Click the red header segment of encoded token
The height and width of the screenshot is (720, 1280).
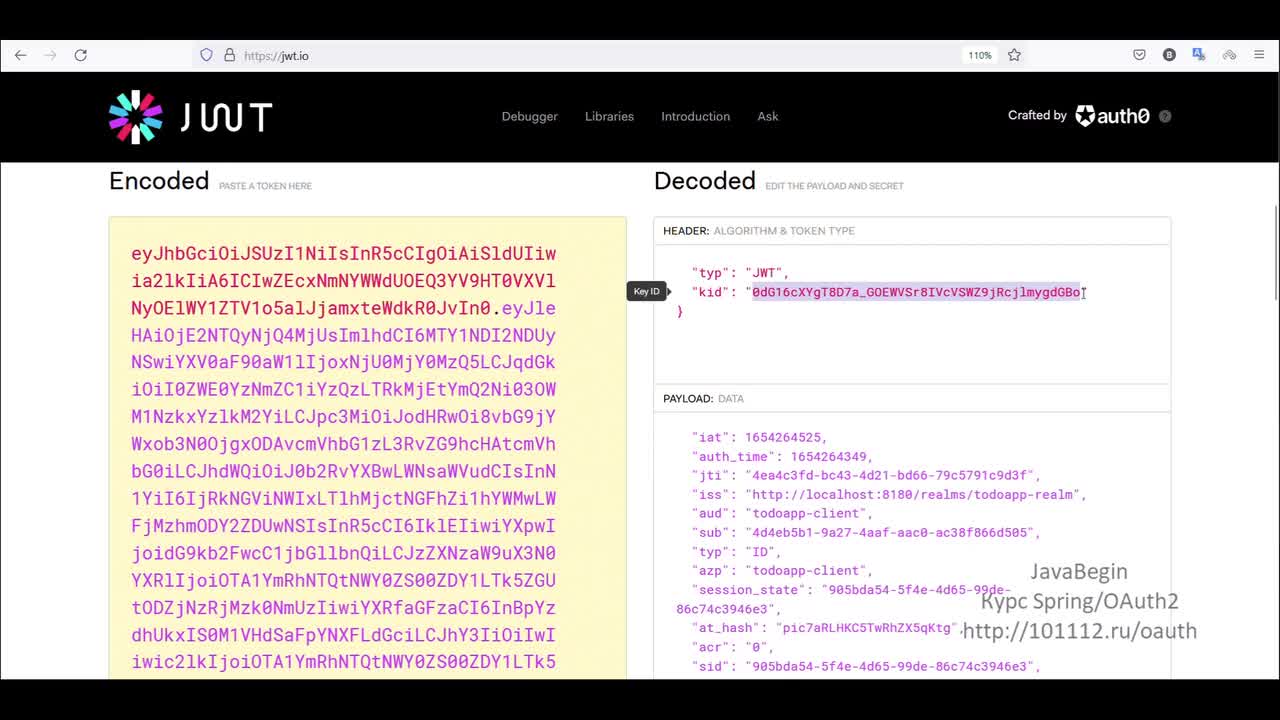point(343,281)
